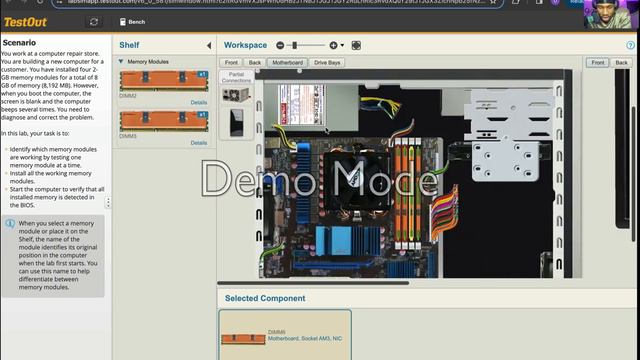The width and height of the screenshot is (640, 360).
Task: Click the CPU fan on the motherboard
Action: (356, 180)
